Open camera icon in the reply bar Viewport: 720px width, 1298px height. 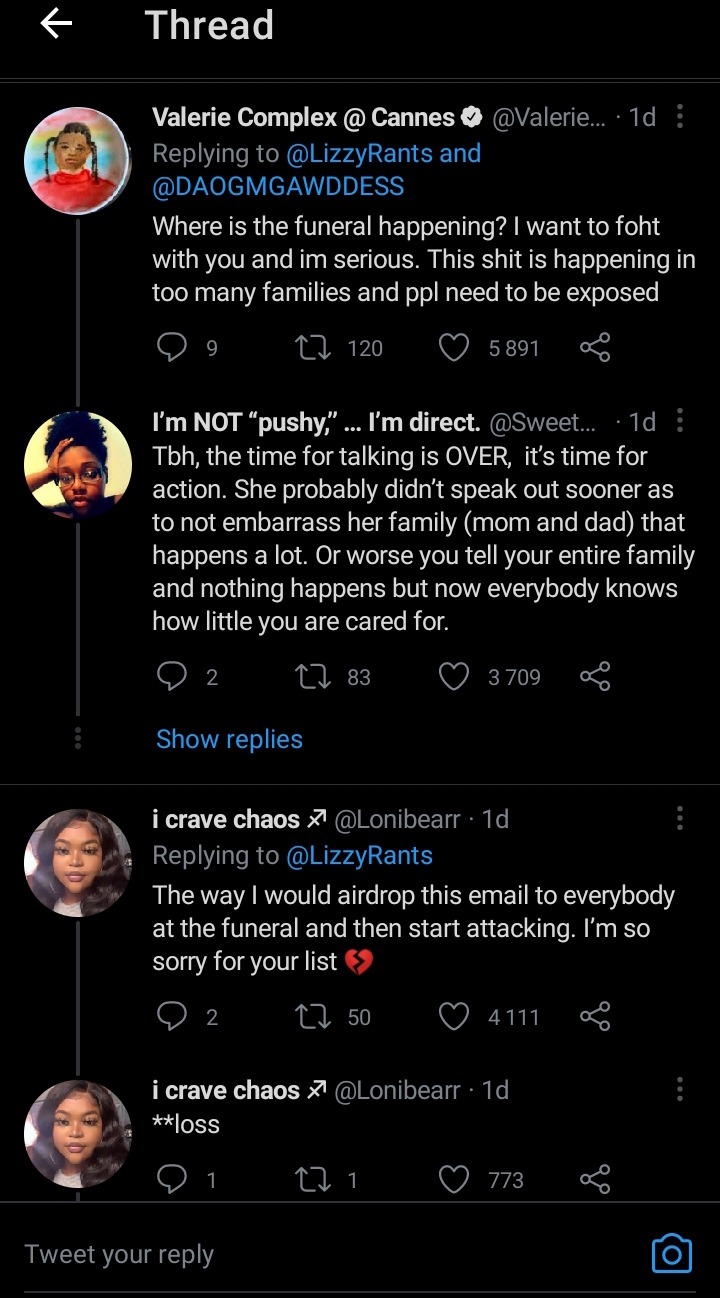pos(671,1253)
